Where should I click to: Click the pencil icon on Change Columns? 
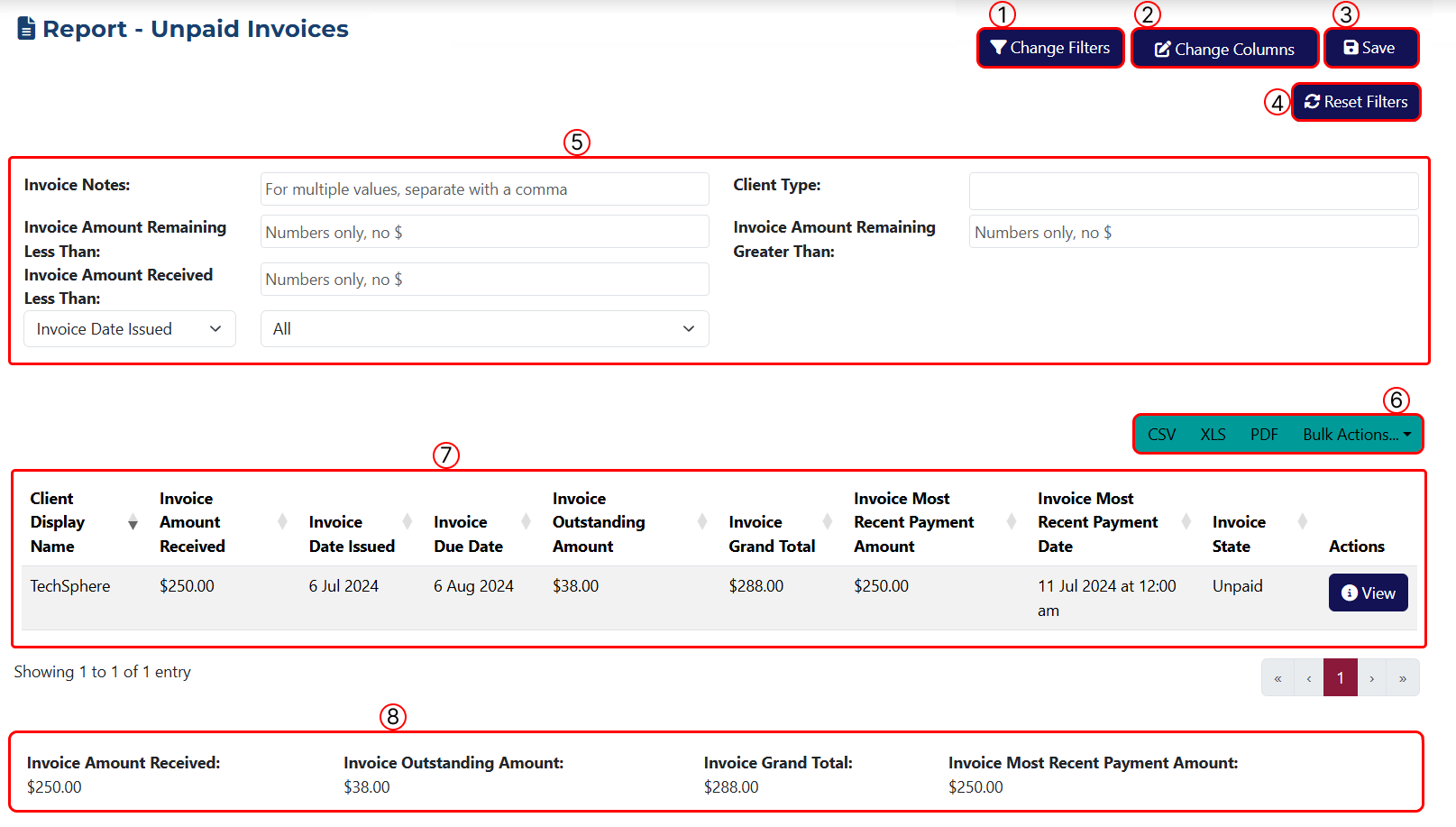[x=1163, y=49]
